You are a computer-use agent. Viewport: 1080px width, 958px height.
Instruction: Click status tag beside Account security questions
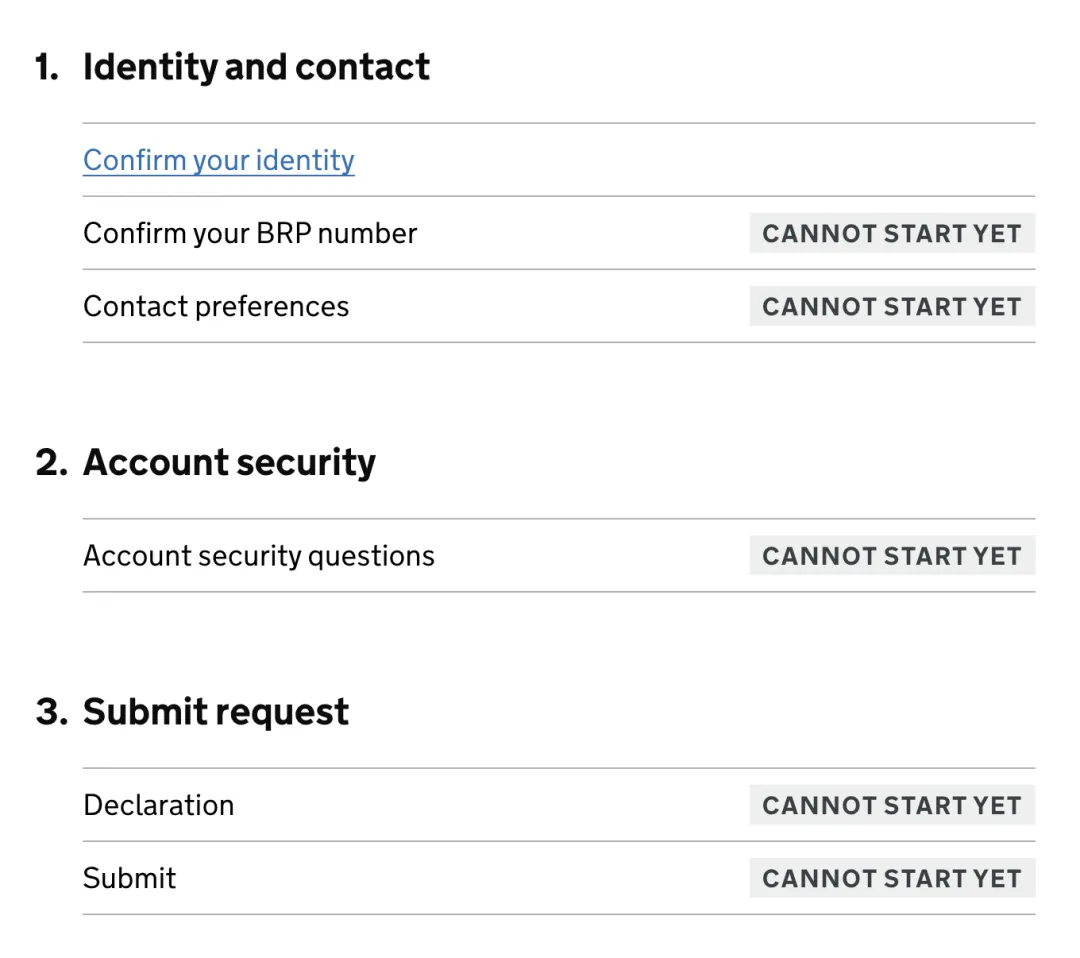891,556
